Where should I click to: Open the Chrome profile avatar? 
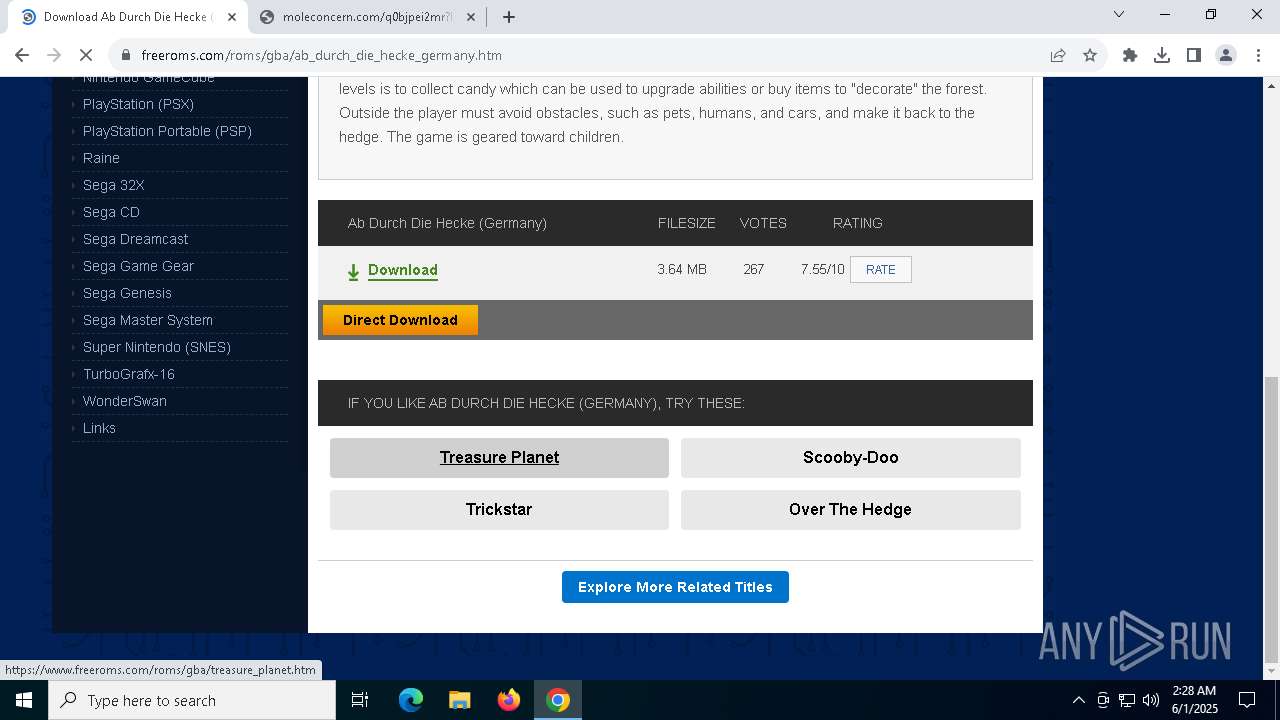tap(1226, 55)
